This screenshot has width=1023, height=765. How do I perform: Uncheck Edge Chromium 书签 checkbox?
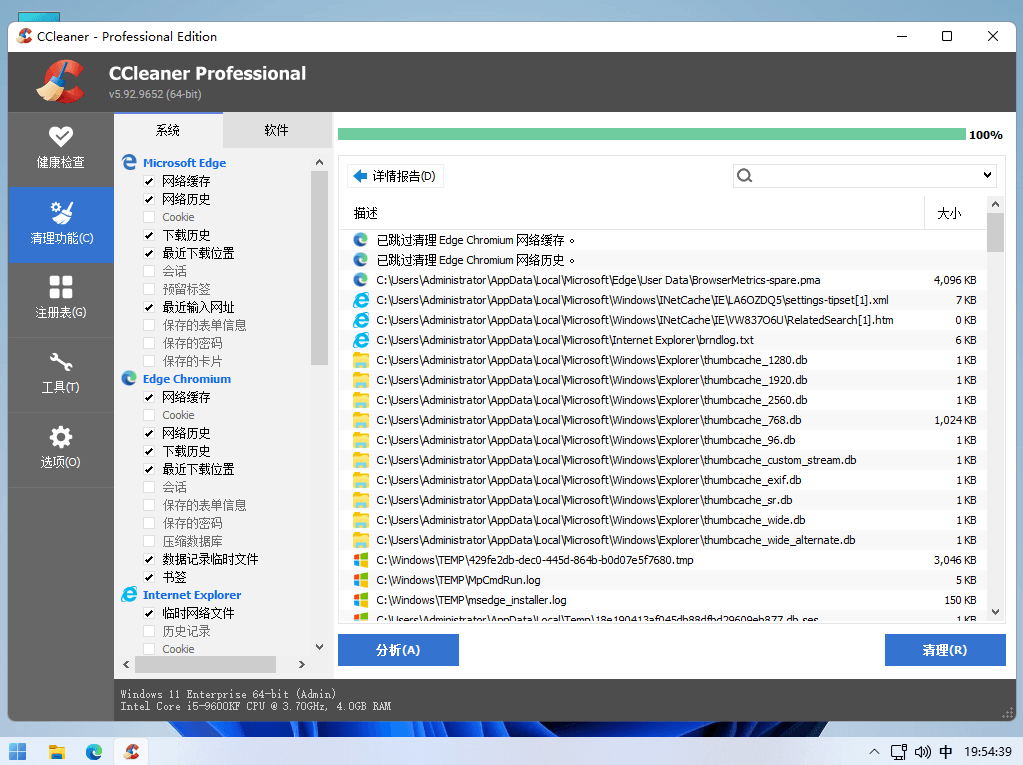(x=149, y=577)
